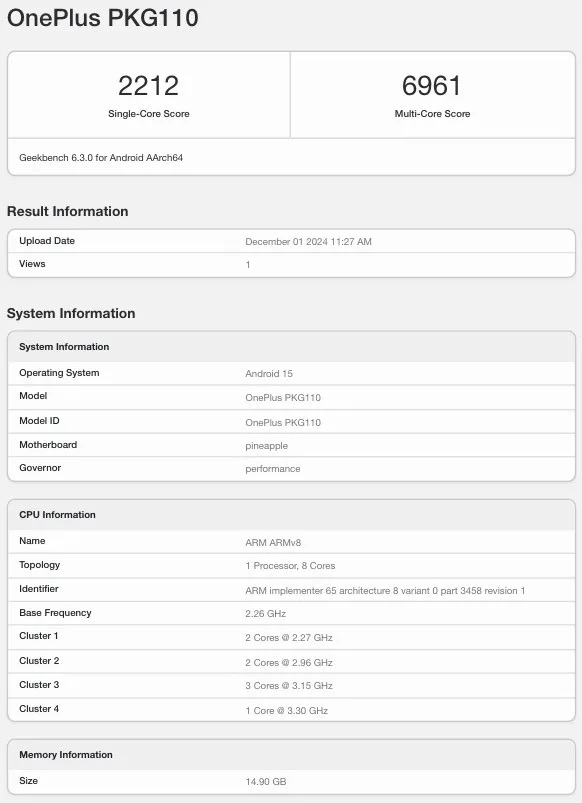This screenshot has height=803, width=582.
Task: Click the Model value OnePlus PKG110
Action: pyautogui.click(x=283, y=397)
